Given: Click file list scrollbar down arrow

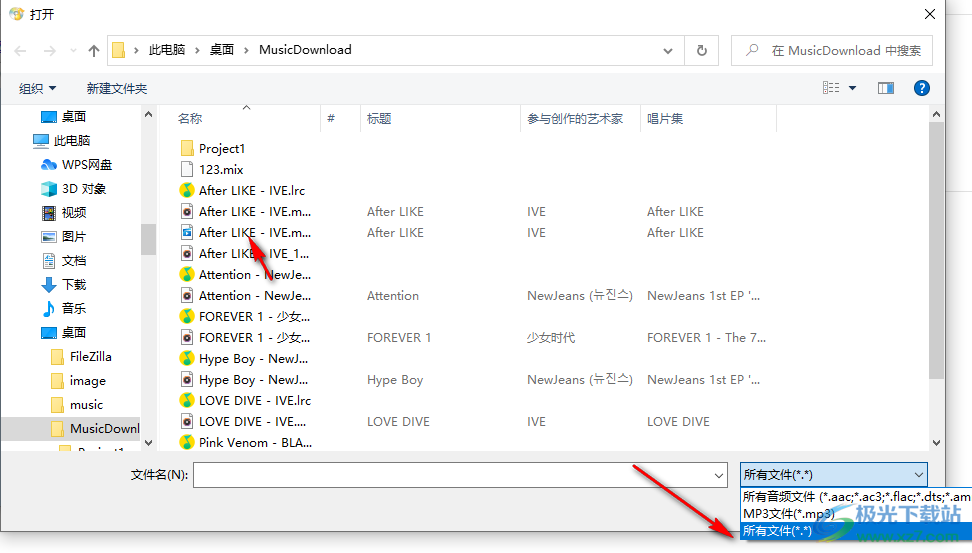Looking at the screenshot, I should tap(936, 443).
